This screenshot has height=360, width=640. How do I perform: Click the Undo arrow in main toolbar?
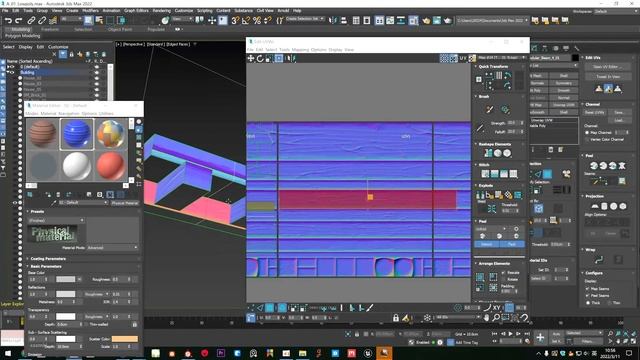coord(9,20)
